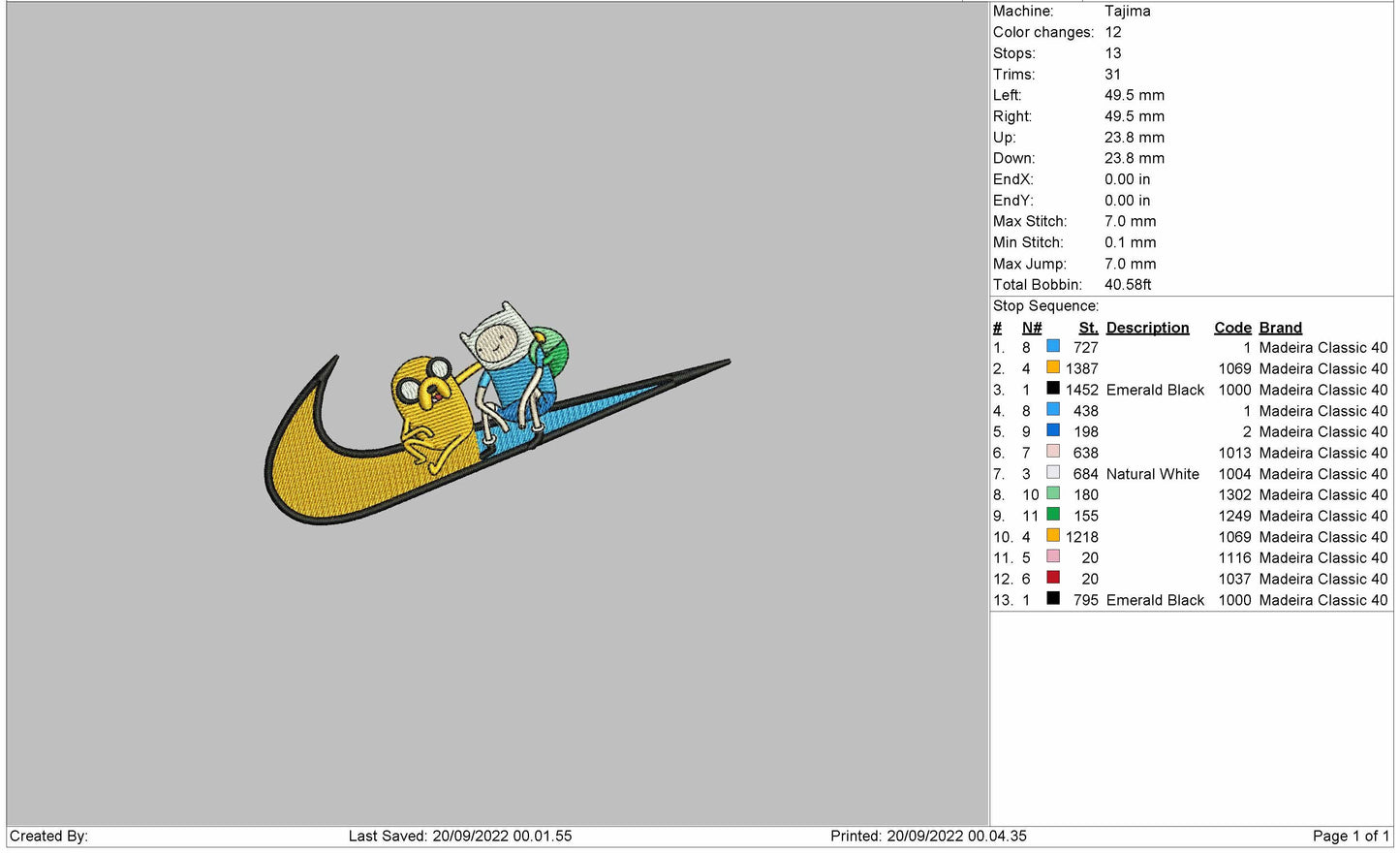Click the Description column header
The height and width of the screenshot is (853, 1400).
(x=1147, y=328)
